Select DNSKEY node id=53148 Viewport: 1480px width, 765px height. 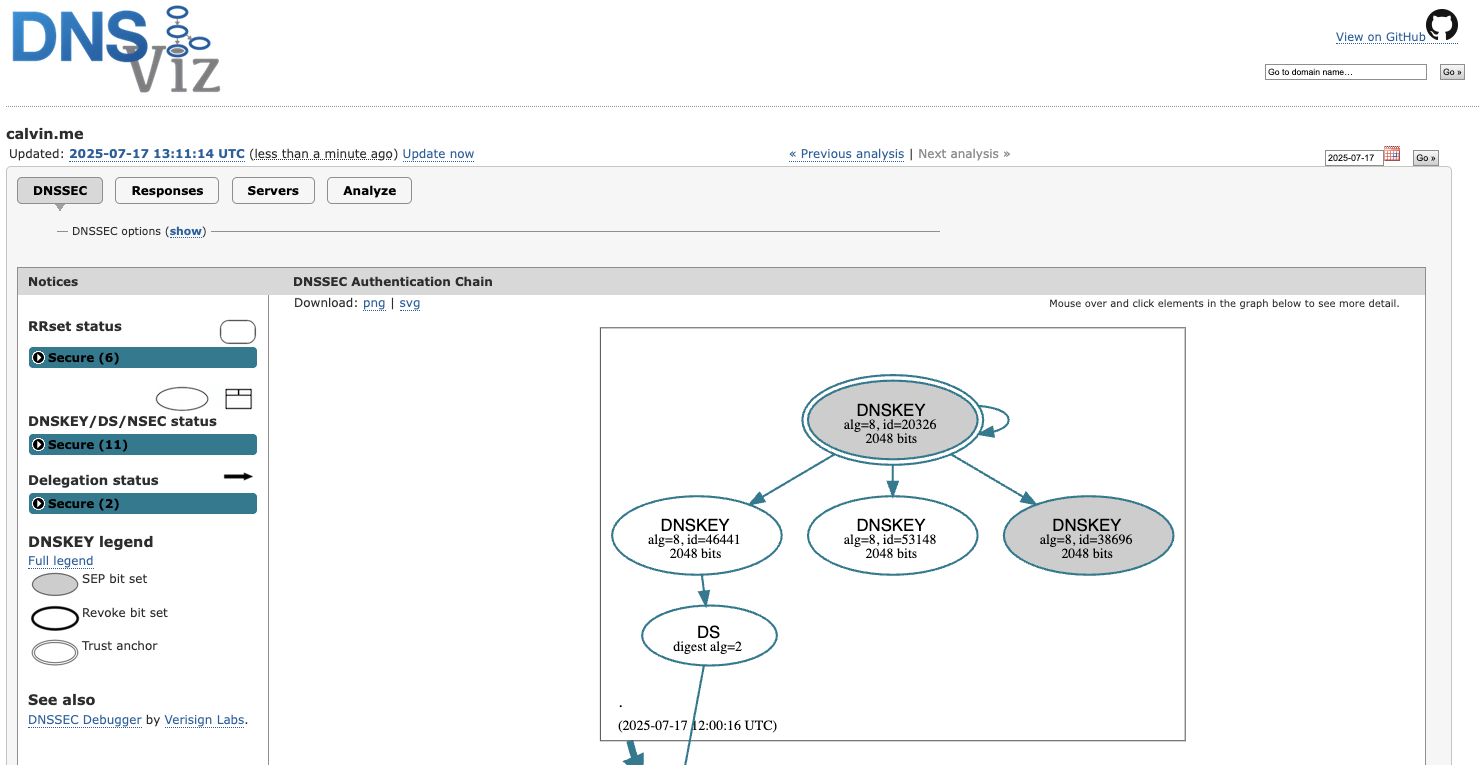click(891, 538)
